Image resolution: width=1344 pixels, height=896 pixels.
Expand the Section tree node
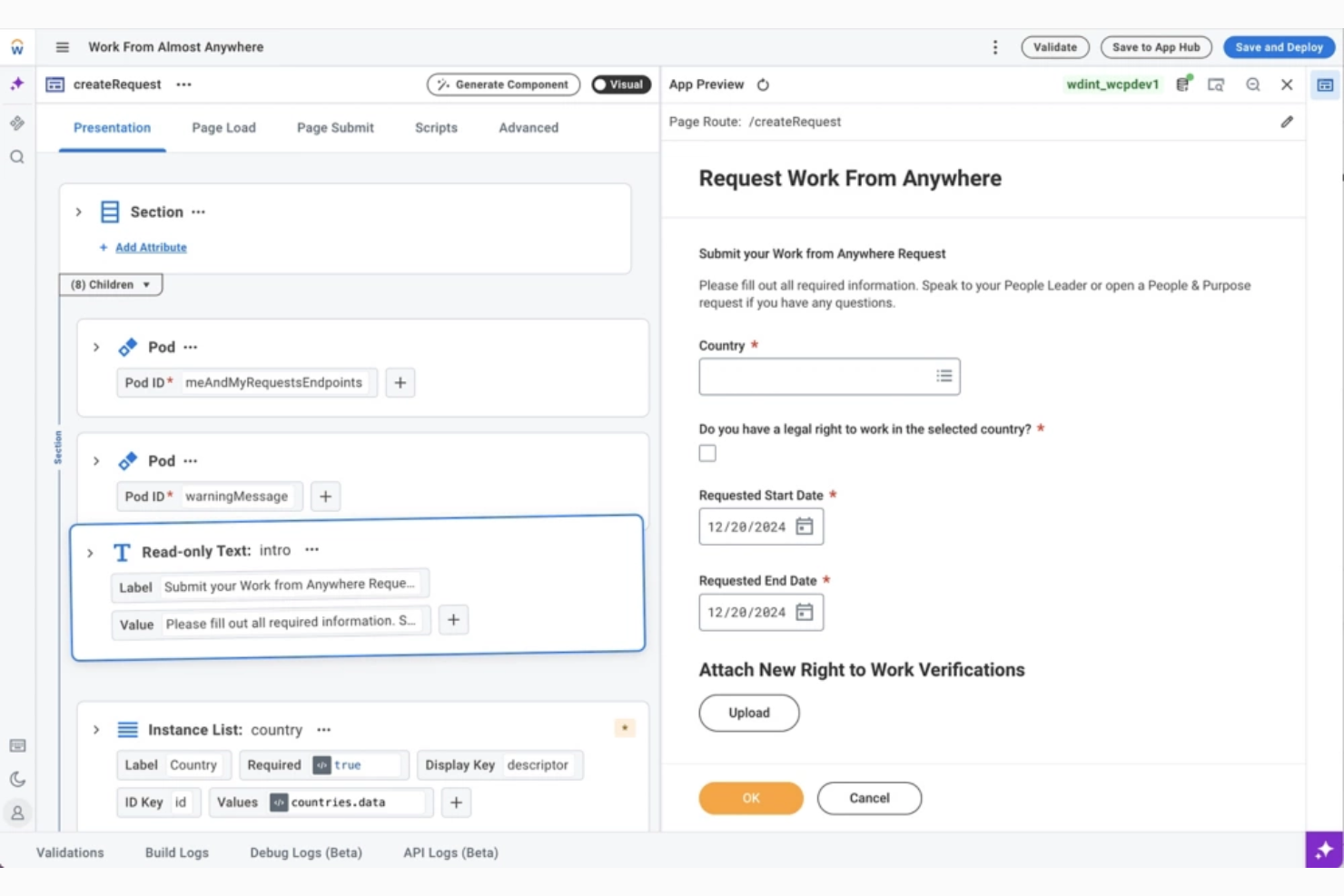78,212
